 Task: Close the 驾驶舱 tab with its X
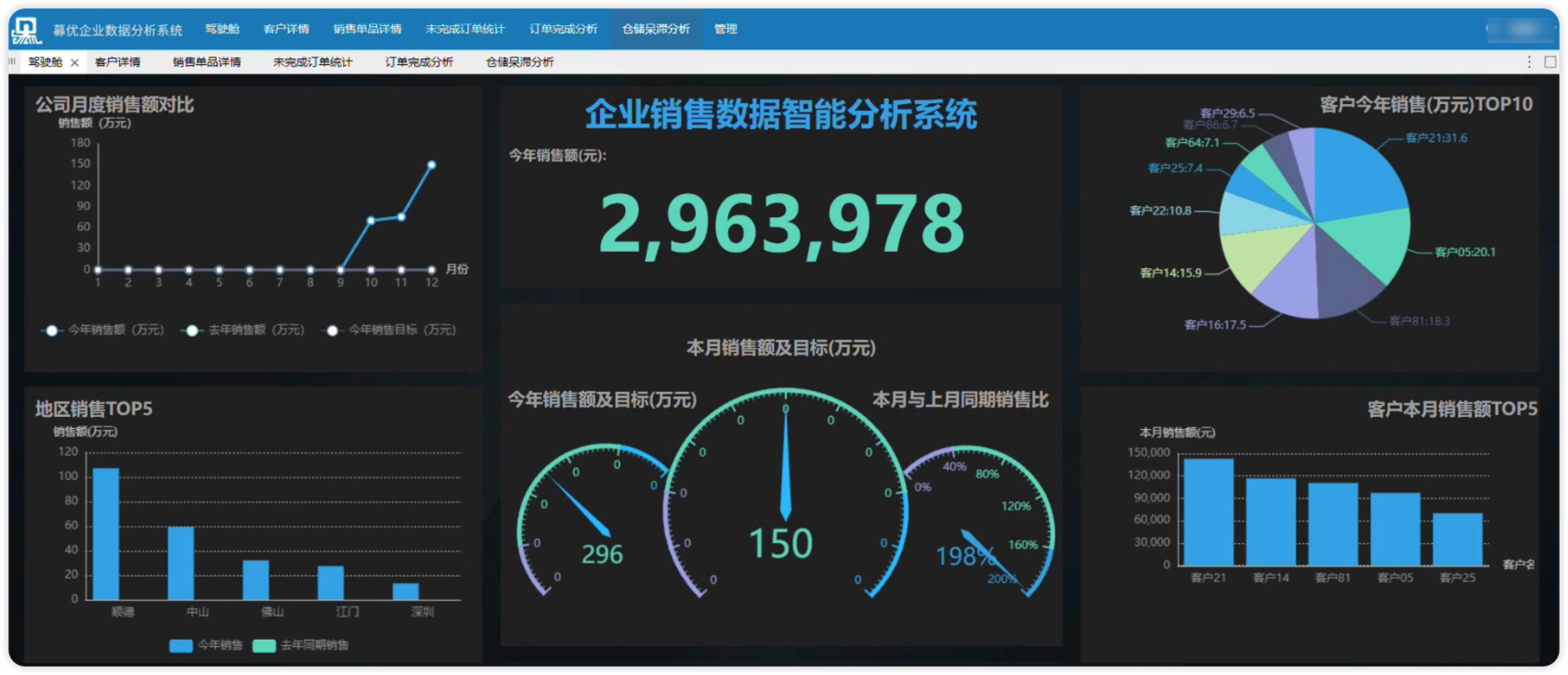[75, 63]
